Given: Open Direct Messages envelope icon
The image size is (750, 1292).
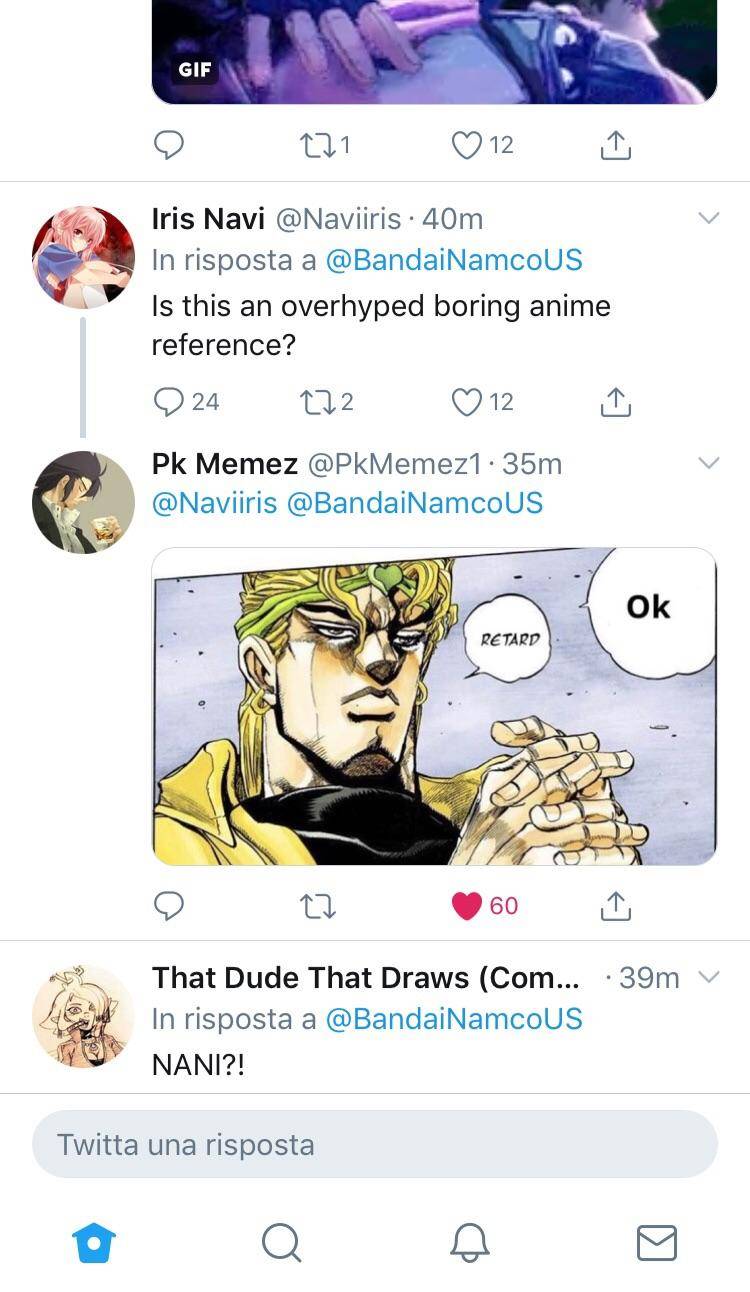Looking at the screenshot, I should tap(656, 1243).
